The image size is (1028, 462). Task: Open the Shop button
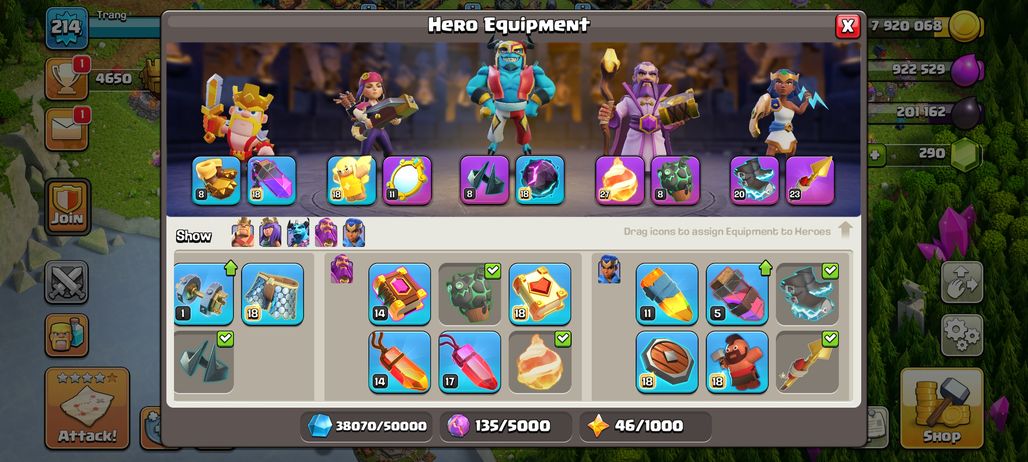click(x=941, y=408)
